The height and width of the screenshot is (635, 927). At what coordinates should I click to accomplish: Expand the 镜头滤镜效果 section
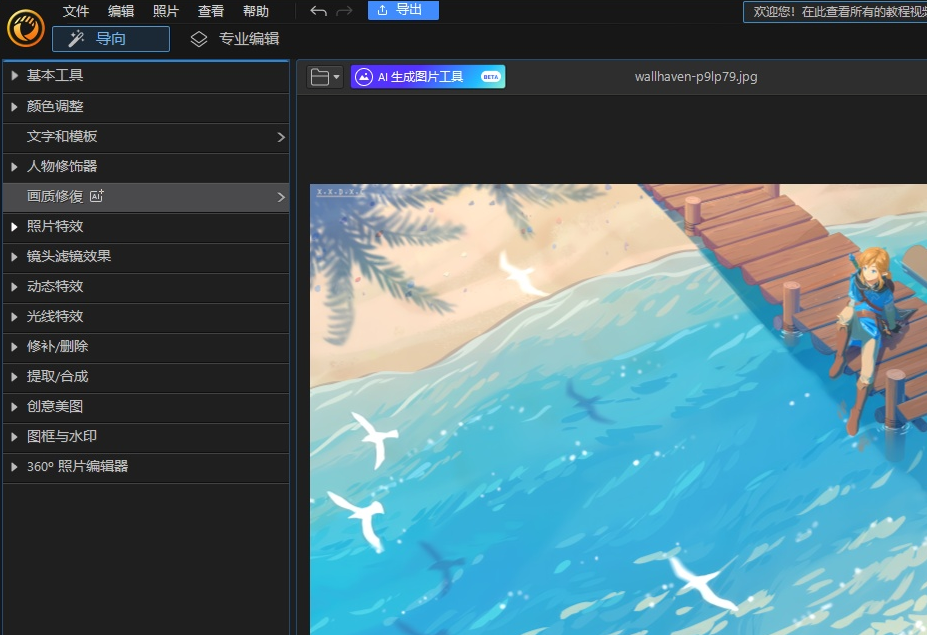(146, 257)
